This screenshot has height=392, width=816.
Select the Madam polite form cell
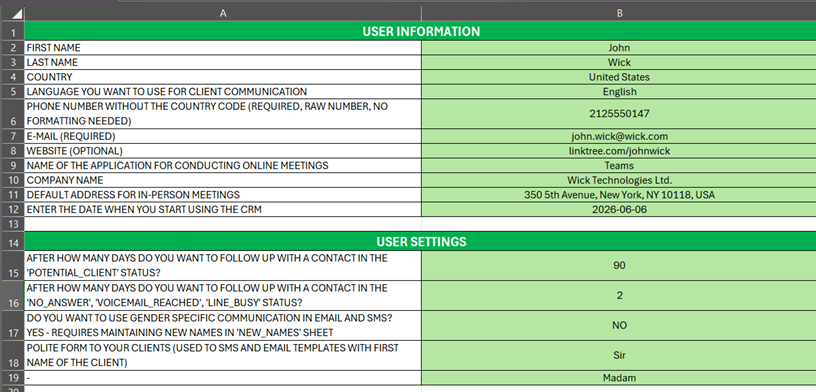pos(619,378)
